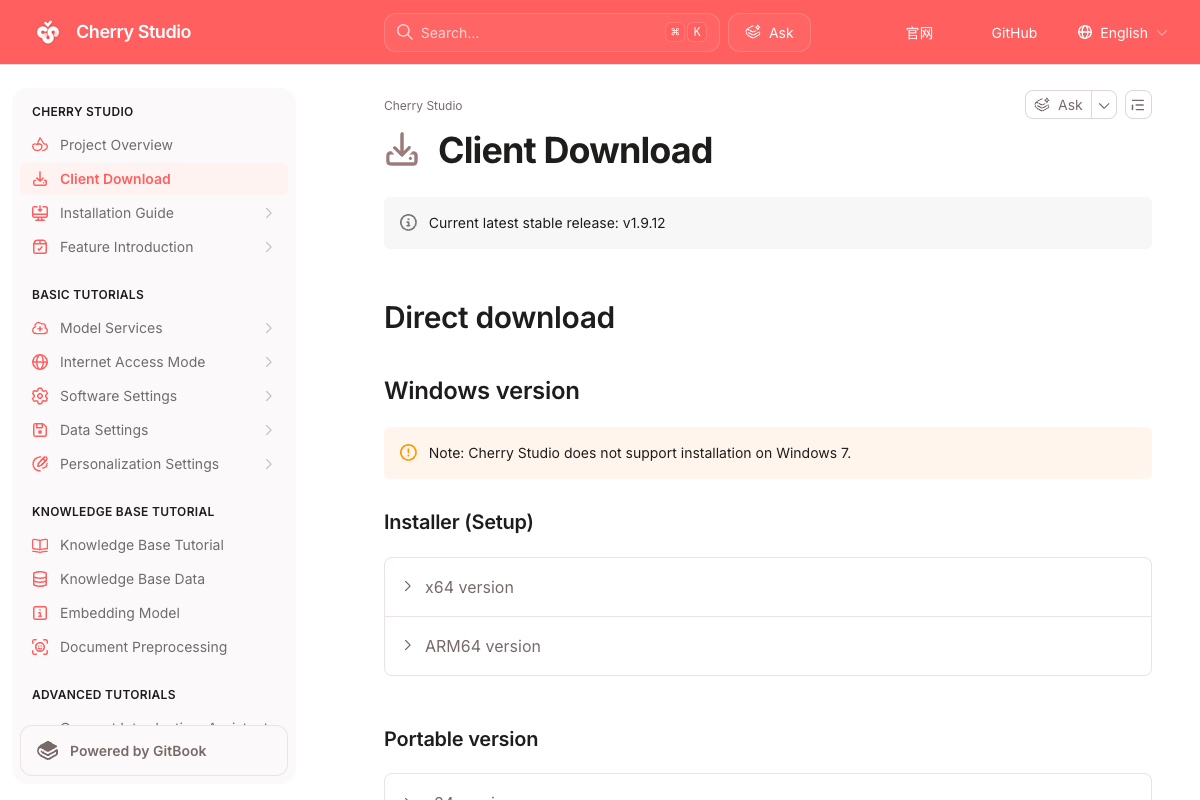This screenshot has width=1200, height=800.
Task: Click the Ask button in header
Action: click(769, 32)
